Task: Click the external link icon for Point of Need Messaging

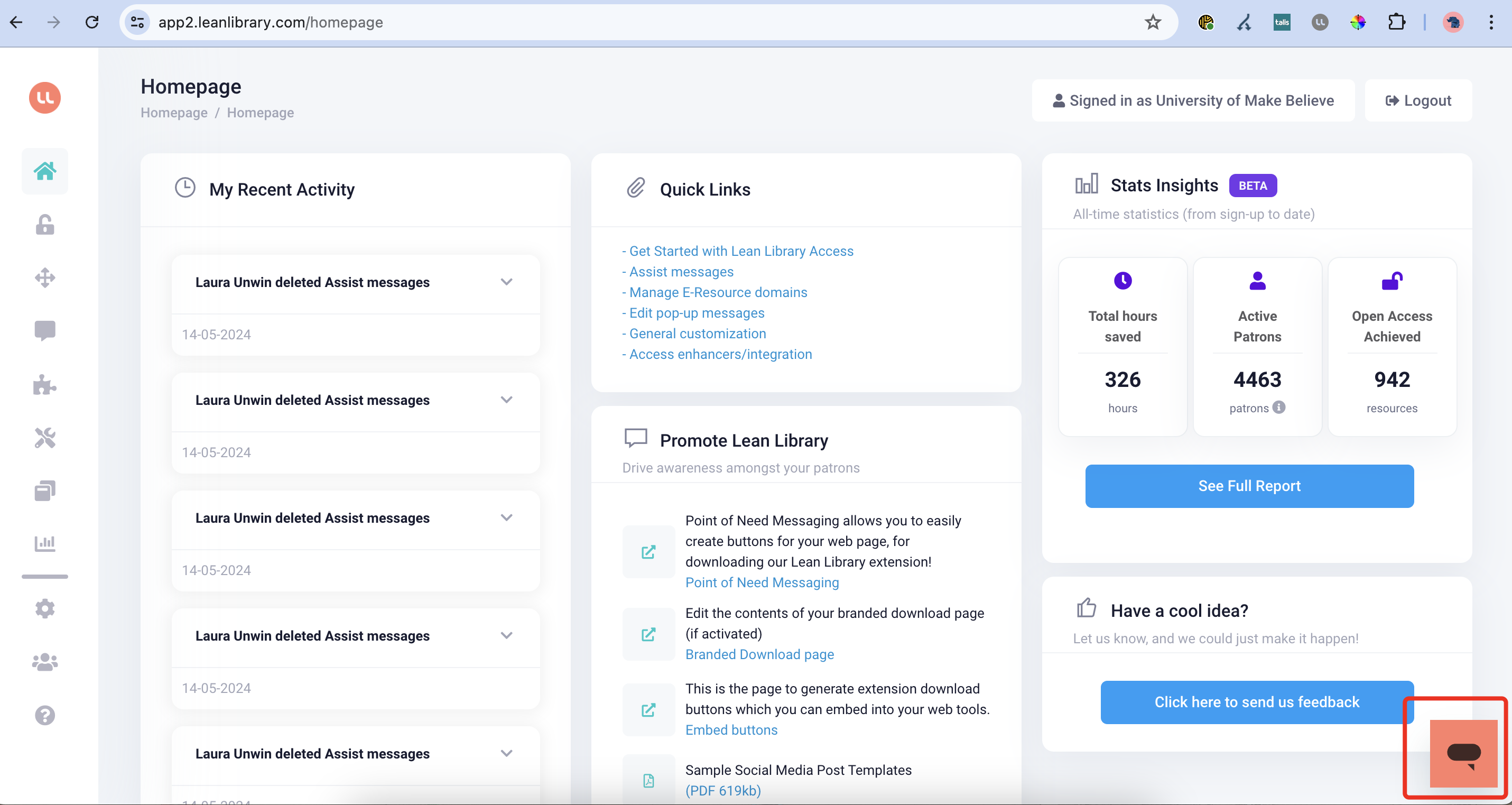Action: pyautogui.click(x=648, y=552)
